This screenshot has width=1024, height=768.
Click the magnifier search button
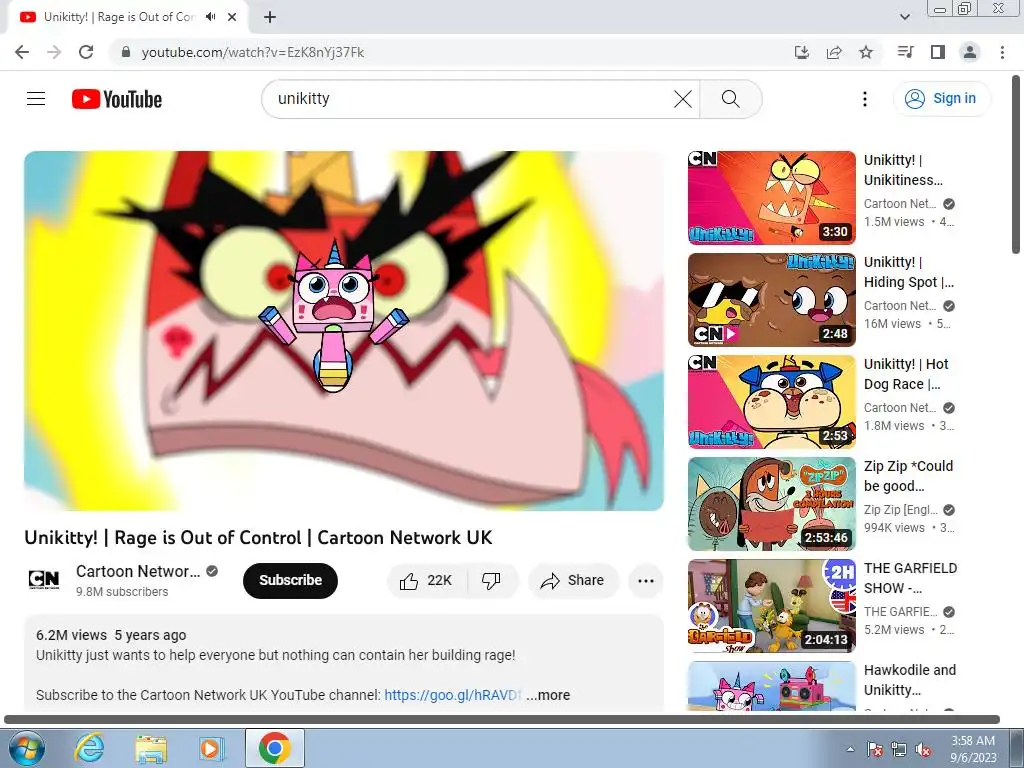coord(731,99)
